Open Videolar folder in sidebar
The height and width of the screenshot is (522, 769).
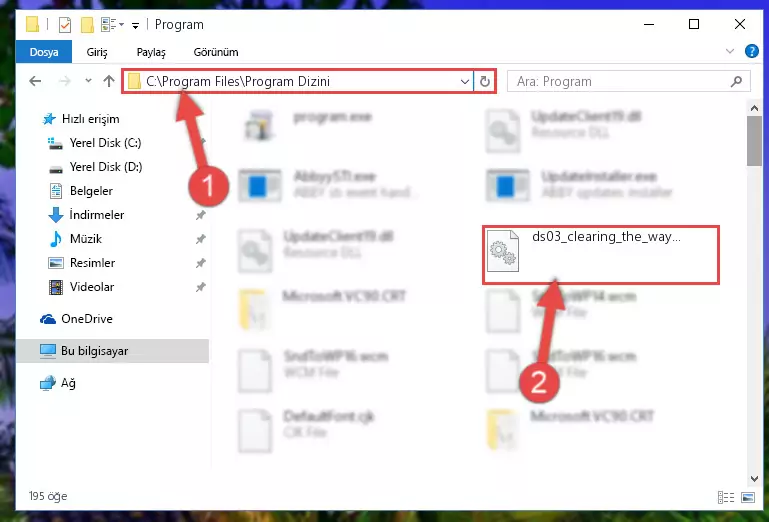coord(92,287)
